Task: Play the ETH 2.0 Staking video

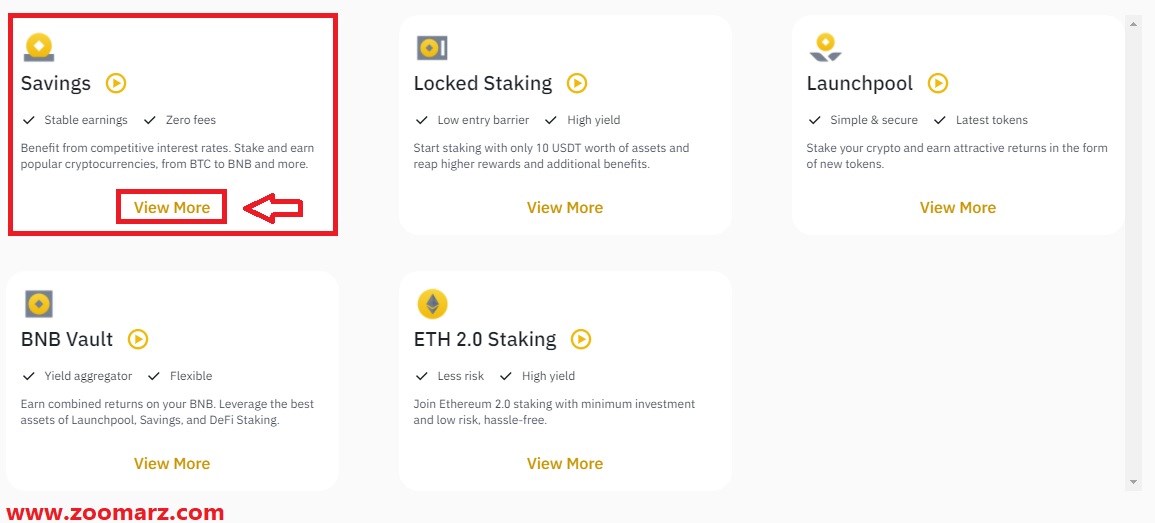Action: (x=581, y=340)
